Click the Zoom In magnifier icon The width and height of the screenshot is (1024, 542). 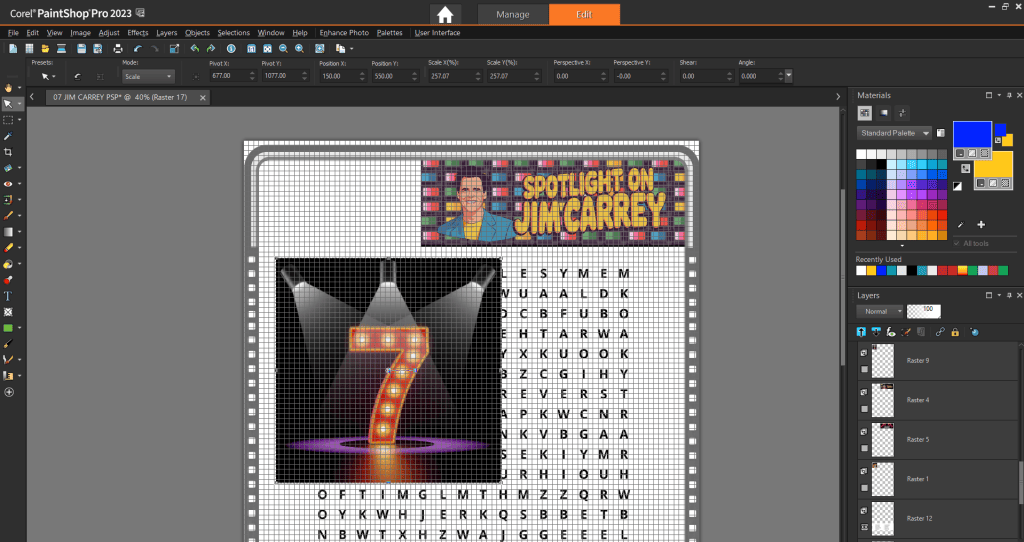300,48
